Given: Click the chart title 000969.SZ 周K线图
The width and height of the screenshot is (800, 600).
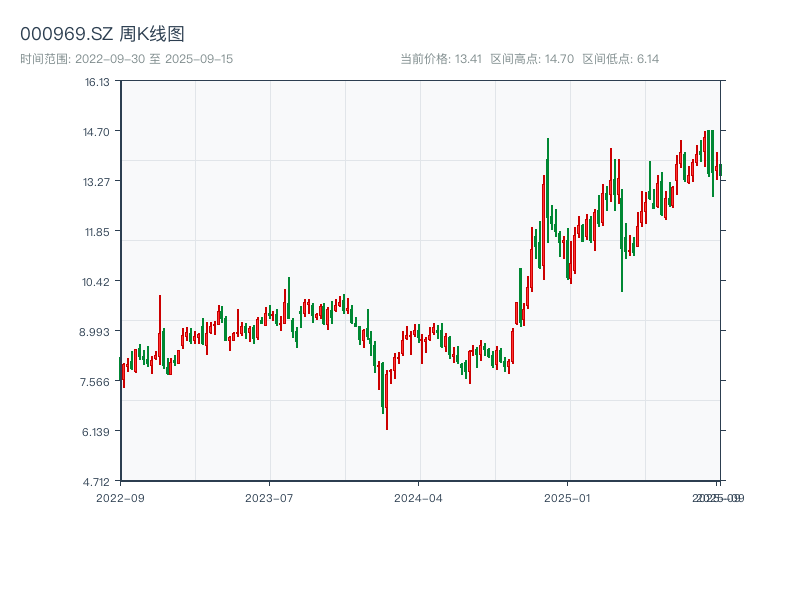Looking at the screenshot, I should pyautogui.click(x=102, y=34).
